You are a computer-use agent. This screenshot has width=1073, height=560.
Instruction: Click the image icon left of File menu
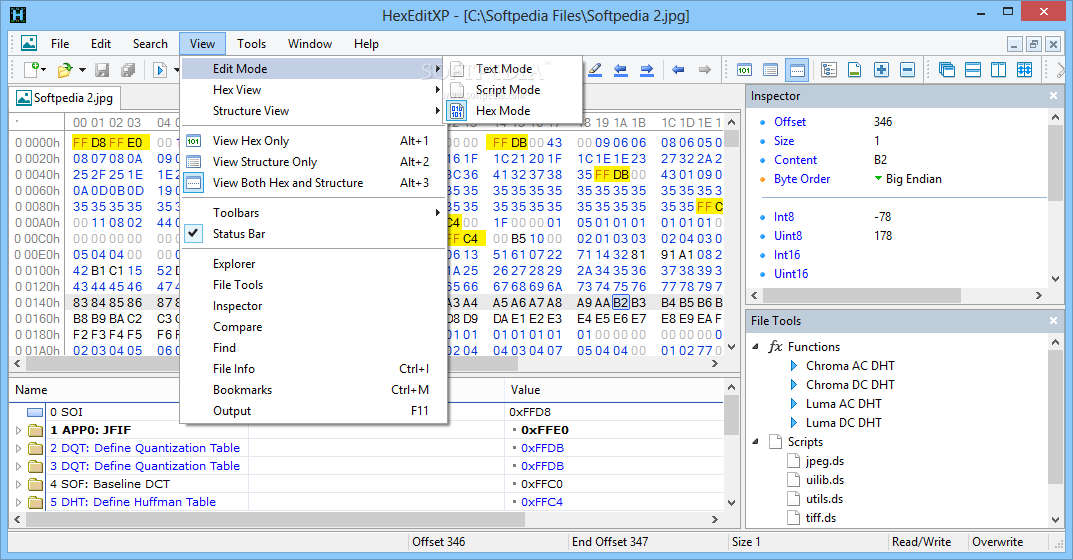point(29,43)
